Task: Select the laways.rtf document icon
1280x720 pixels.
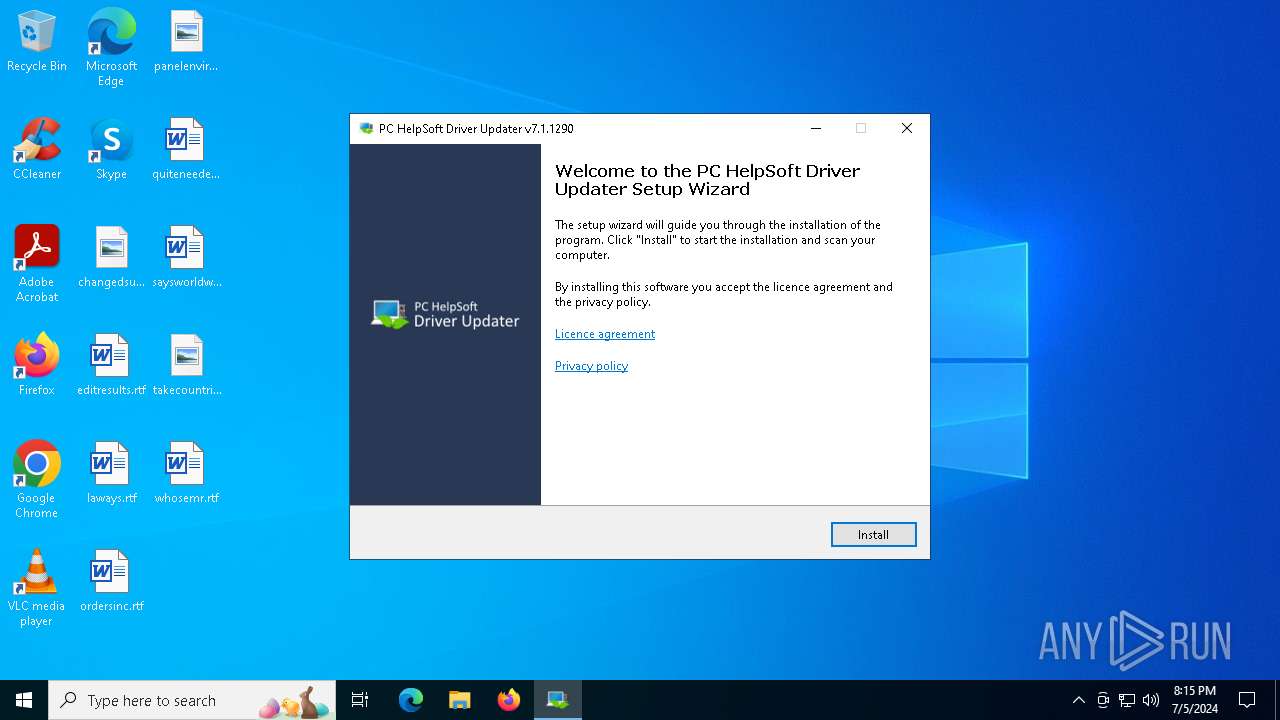Action: click(111, 474)
